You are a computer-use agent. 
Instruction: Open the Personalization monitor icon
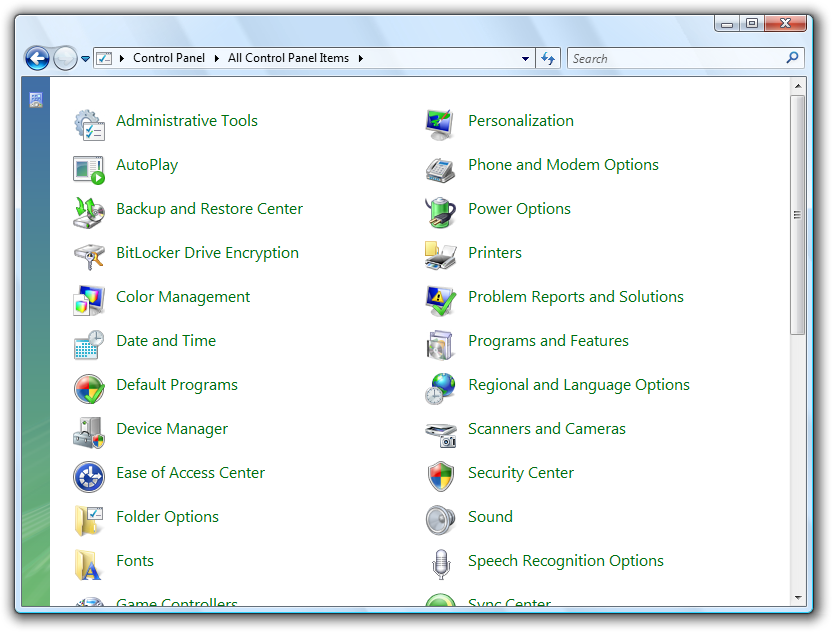tap(440, 125)
